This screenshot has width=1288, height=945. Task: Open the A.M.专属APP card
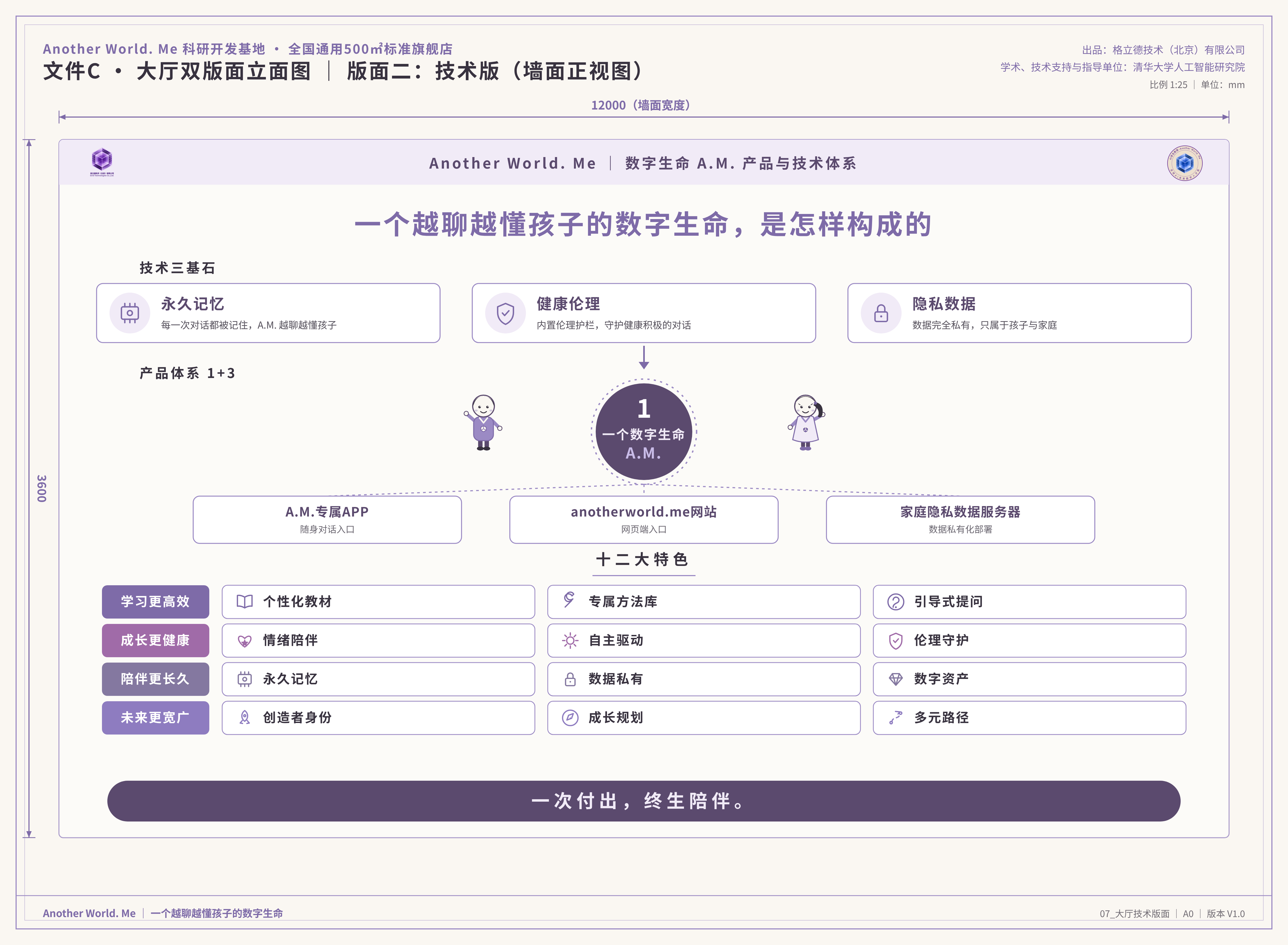point(327,519)
